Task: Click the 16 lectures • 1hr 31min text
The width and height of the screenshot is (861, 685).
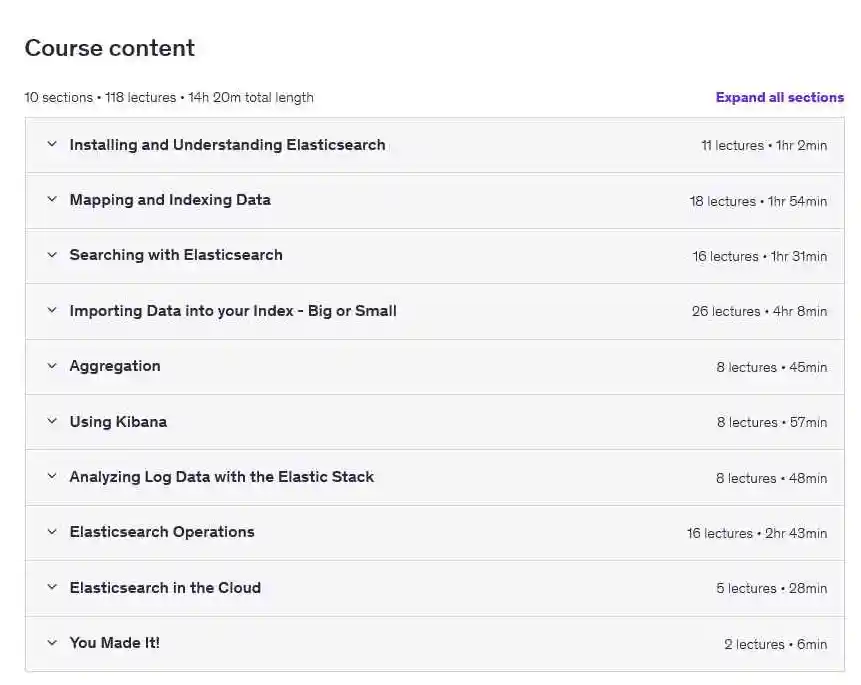Action: click(x=759, y=257)
